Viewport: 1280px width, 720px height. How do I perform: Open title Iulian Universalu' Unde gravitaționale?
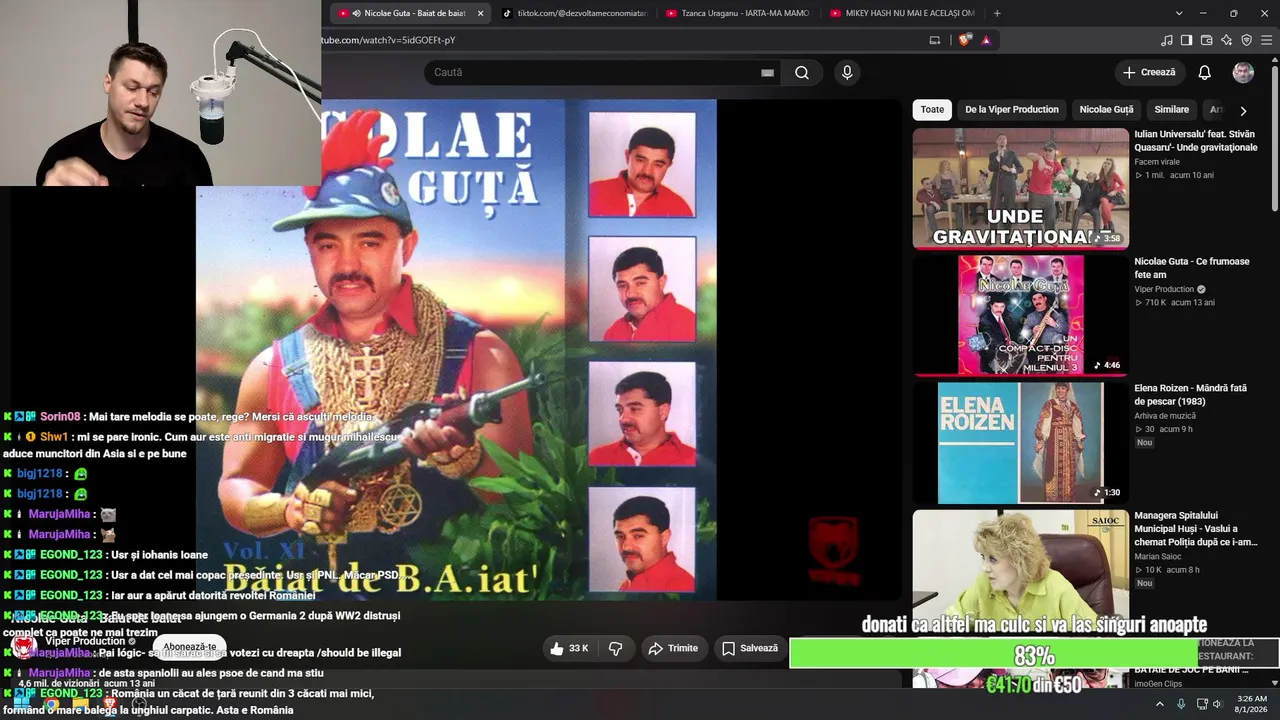tap(1196, 141)
